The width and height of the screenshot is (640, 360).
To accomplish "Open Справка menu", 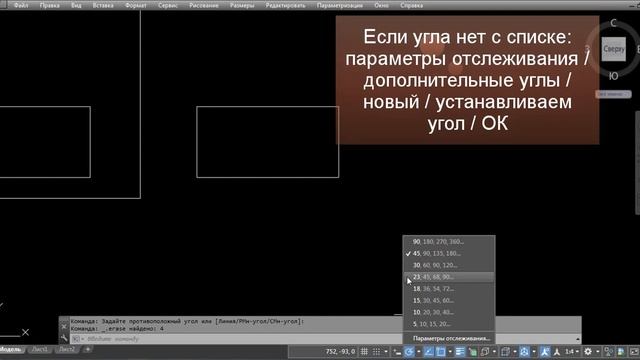I will pyautogui.click(x=411, y=5).
